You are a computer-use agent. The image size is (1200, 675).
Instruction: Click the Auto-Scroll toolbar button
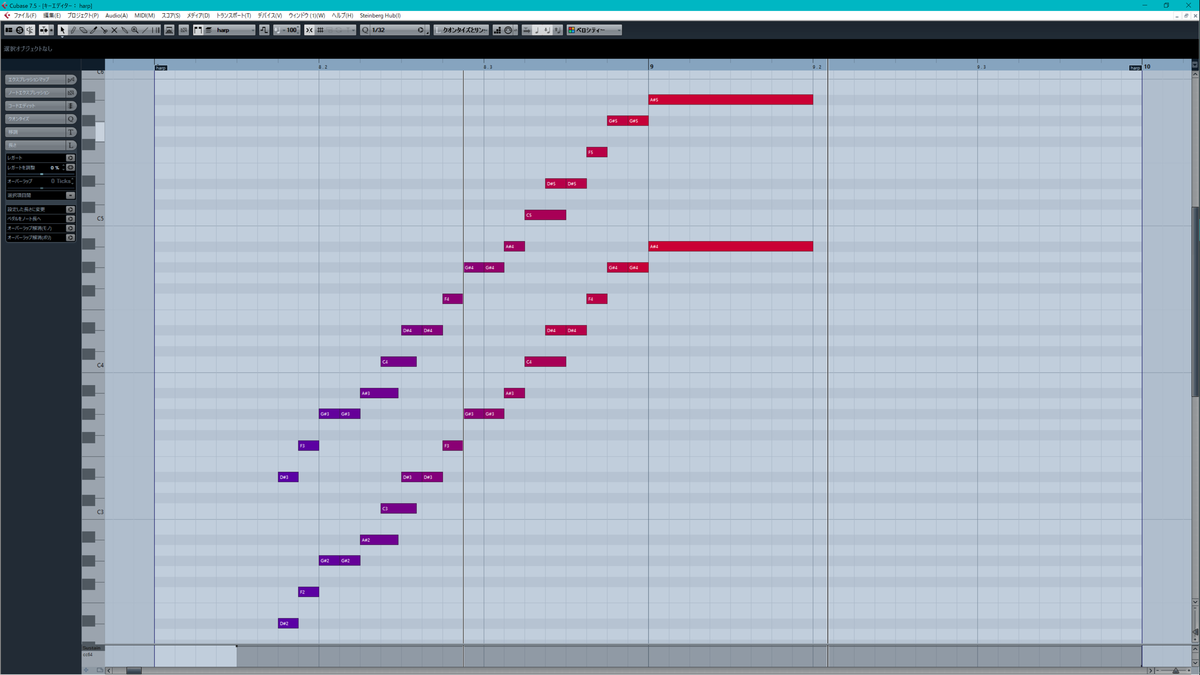46,30
